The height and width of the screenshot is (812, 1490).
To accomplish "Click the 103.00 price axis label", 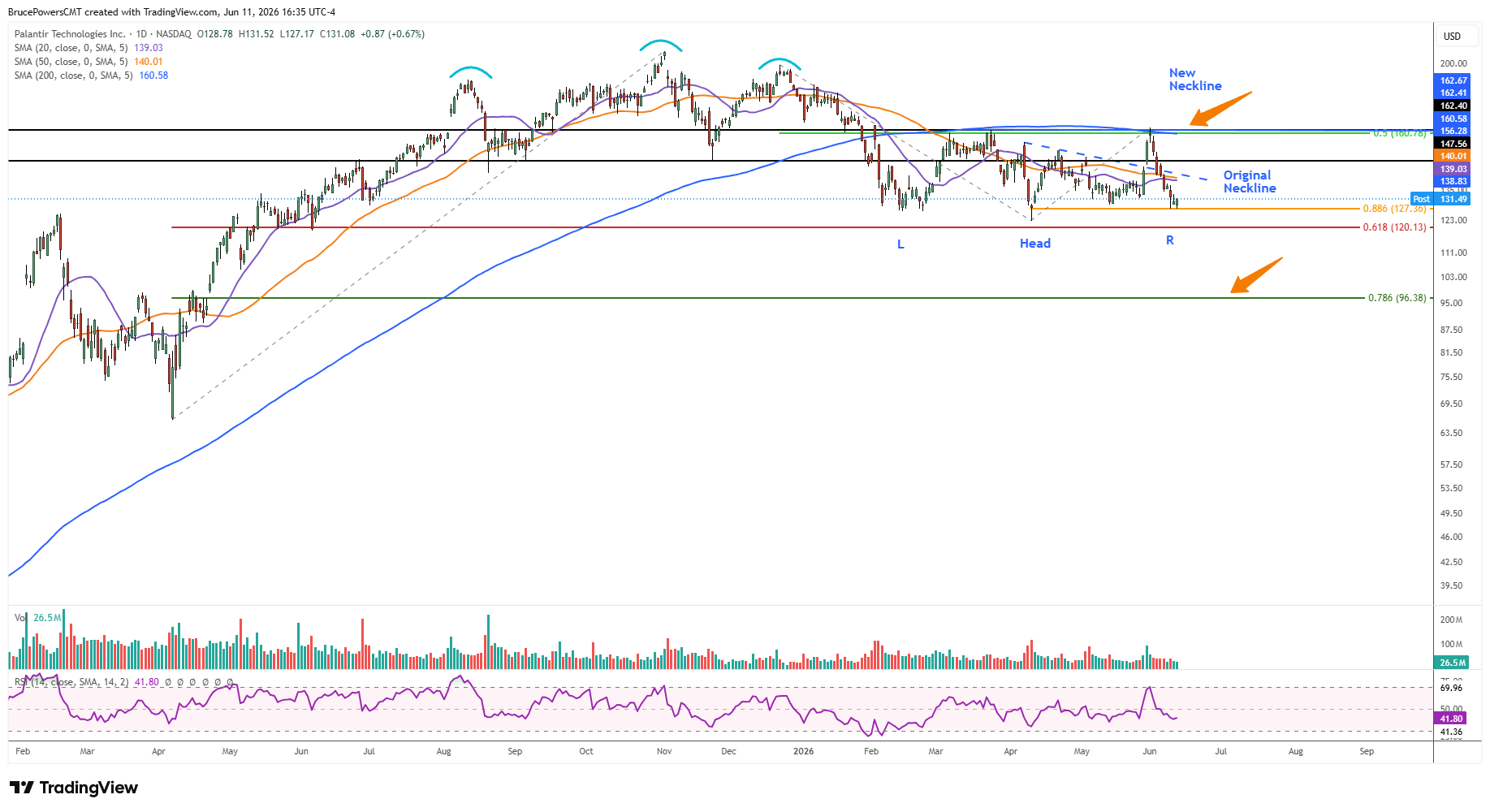I will [x=1453, y=277].
